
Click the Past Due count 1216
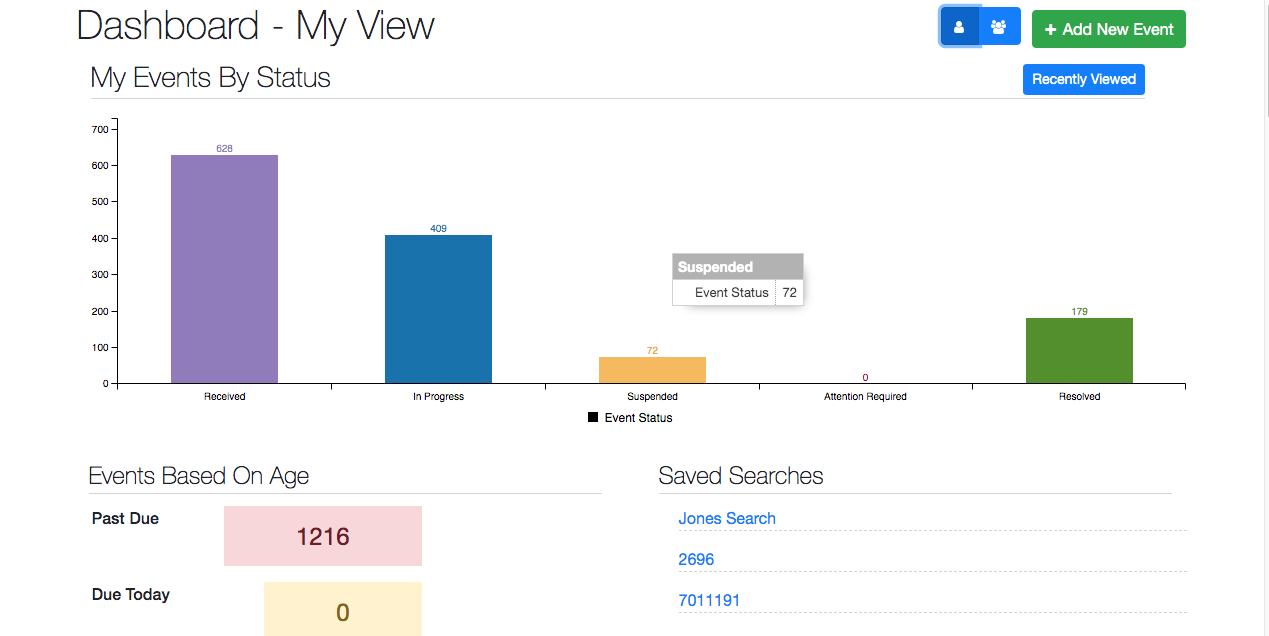(323, 536)
